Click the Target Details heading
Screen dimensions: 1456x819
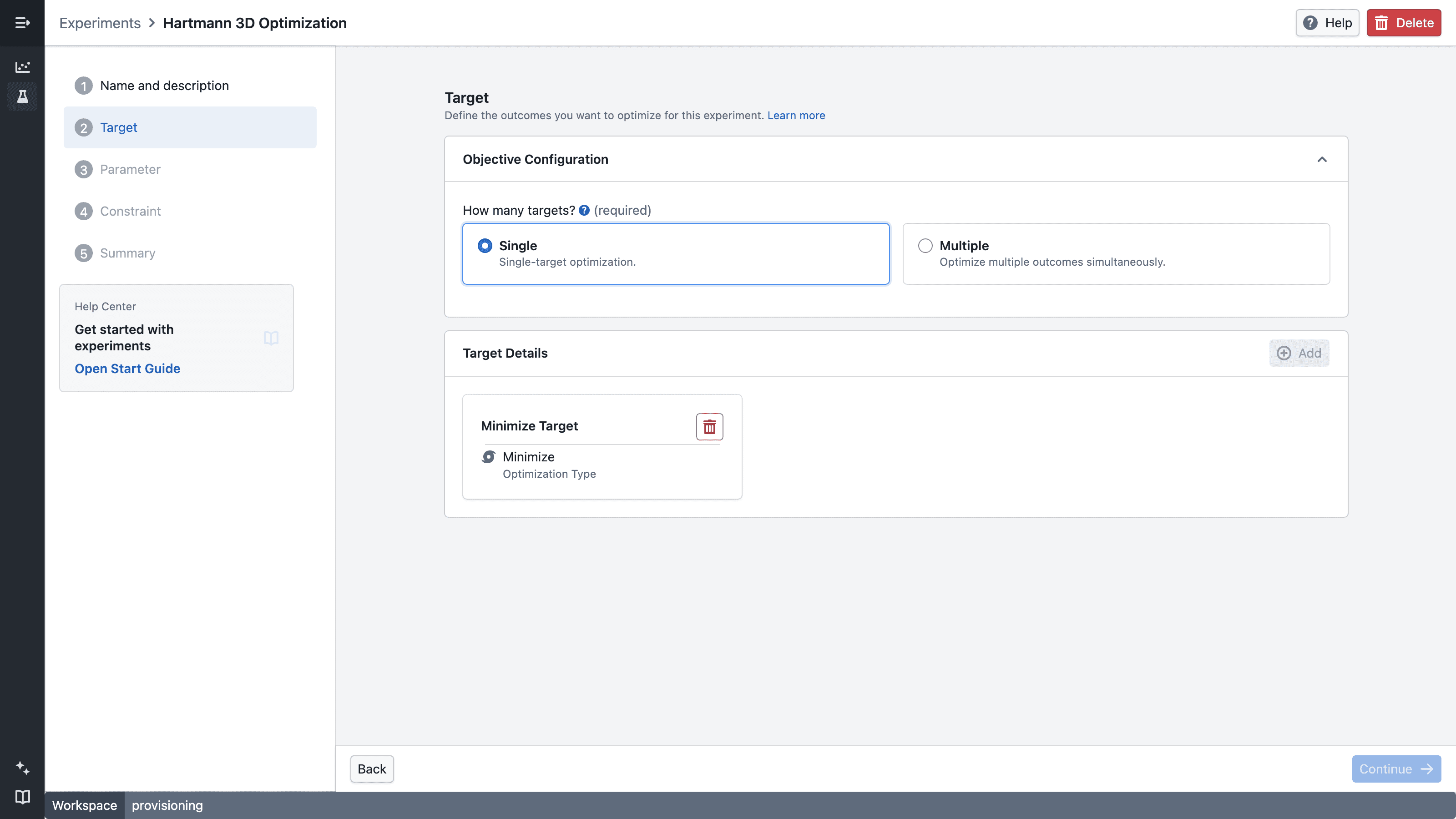(x=505, y=353)
